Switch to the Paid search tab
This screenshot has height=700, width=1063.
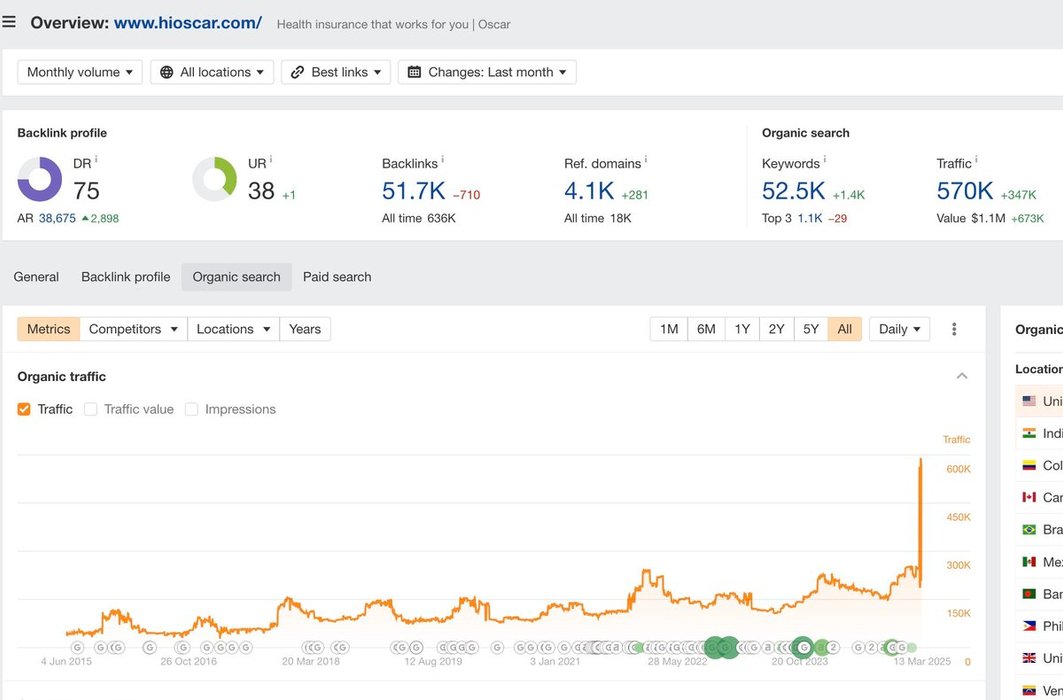pos(337,277)
